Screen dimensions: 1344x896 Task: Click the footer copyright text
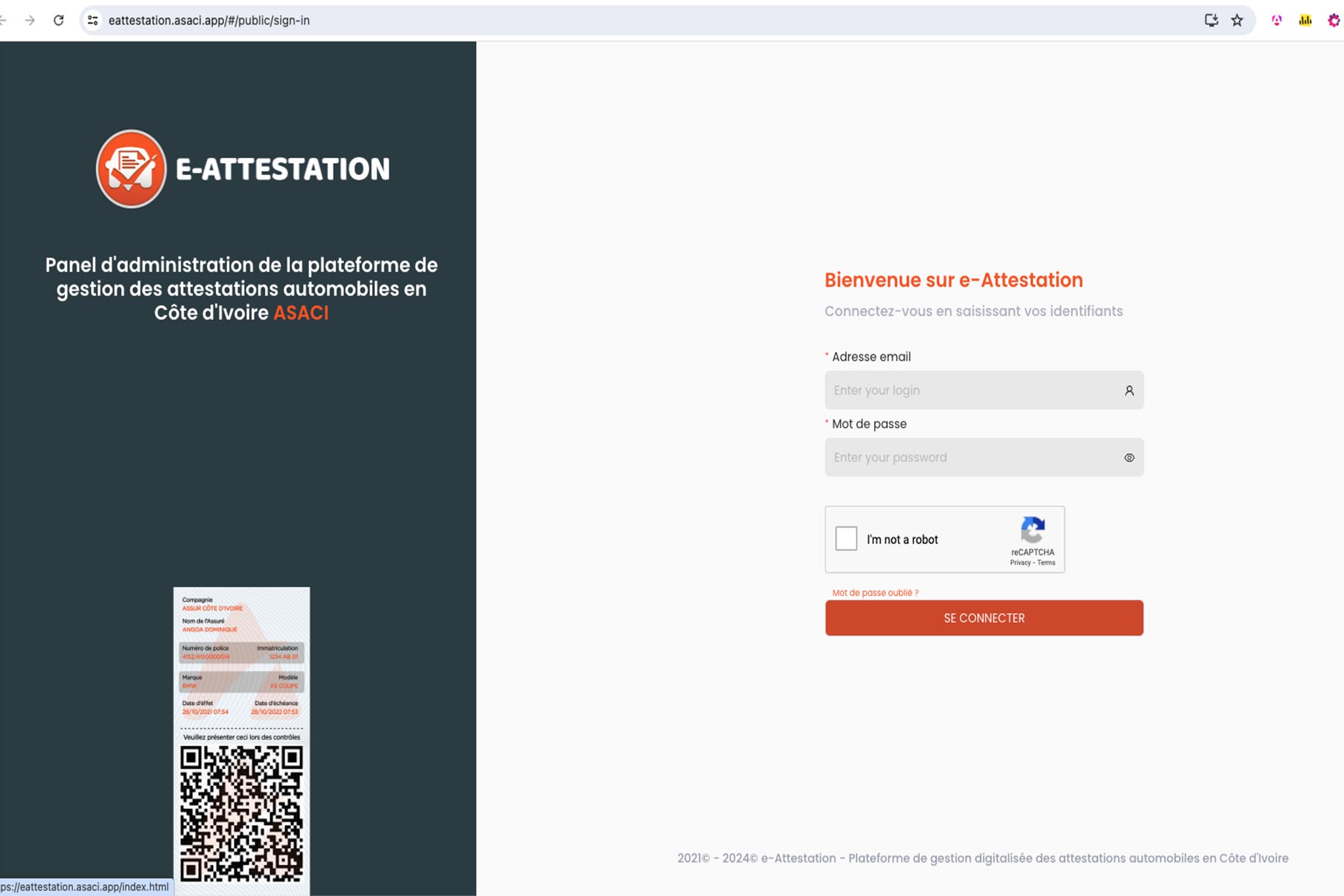pos(983,858)
